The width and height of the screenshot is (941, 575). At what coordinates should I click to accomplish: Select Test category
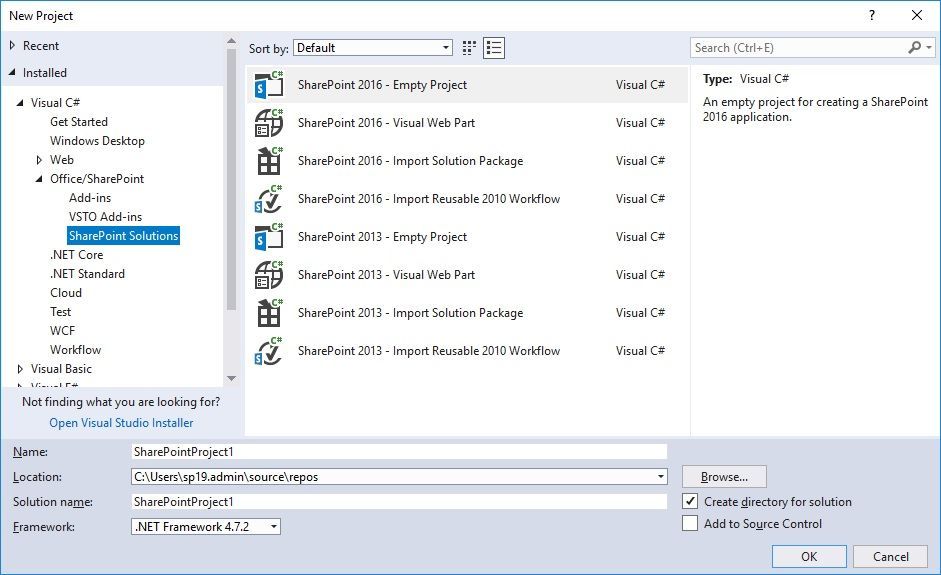61,312
